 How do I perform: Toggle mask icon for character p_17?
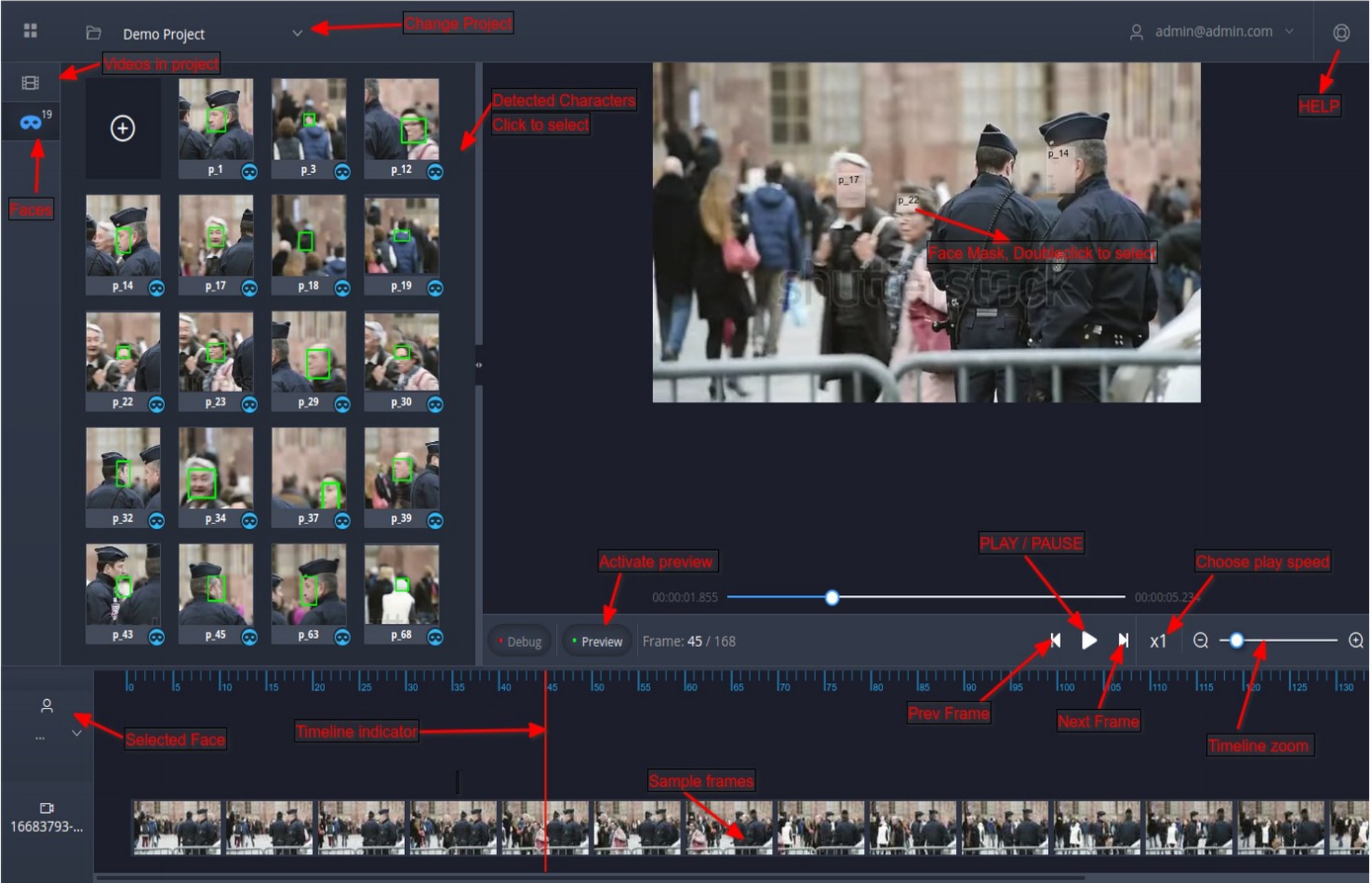point(249,288)
